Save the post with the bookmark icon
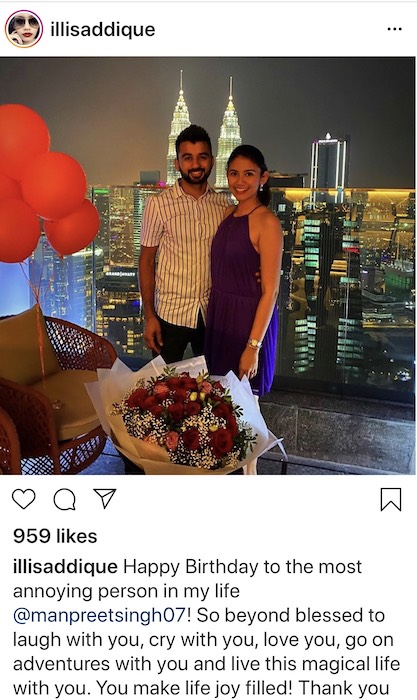 pos(391,499)
